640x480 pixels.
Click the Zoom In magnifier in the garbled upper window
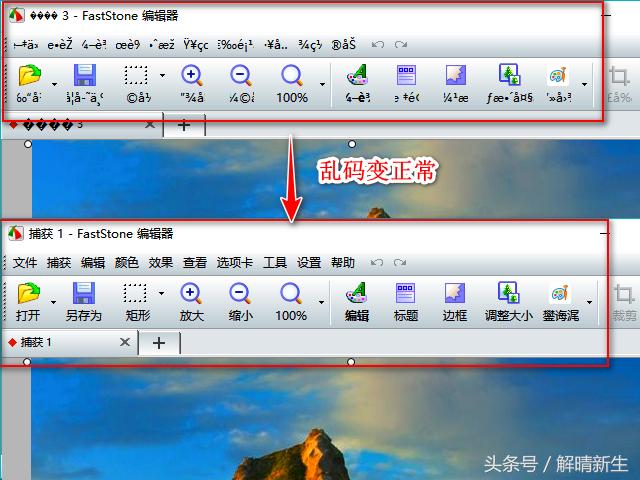(x=192, y=75)
